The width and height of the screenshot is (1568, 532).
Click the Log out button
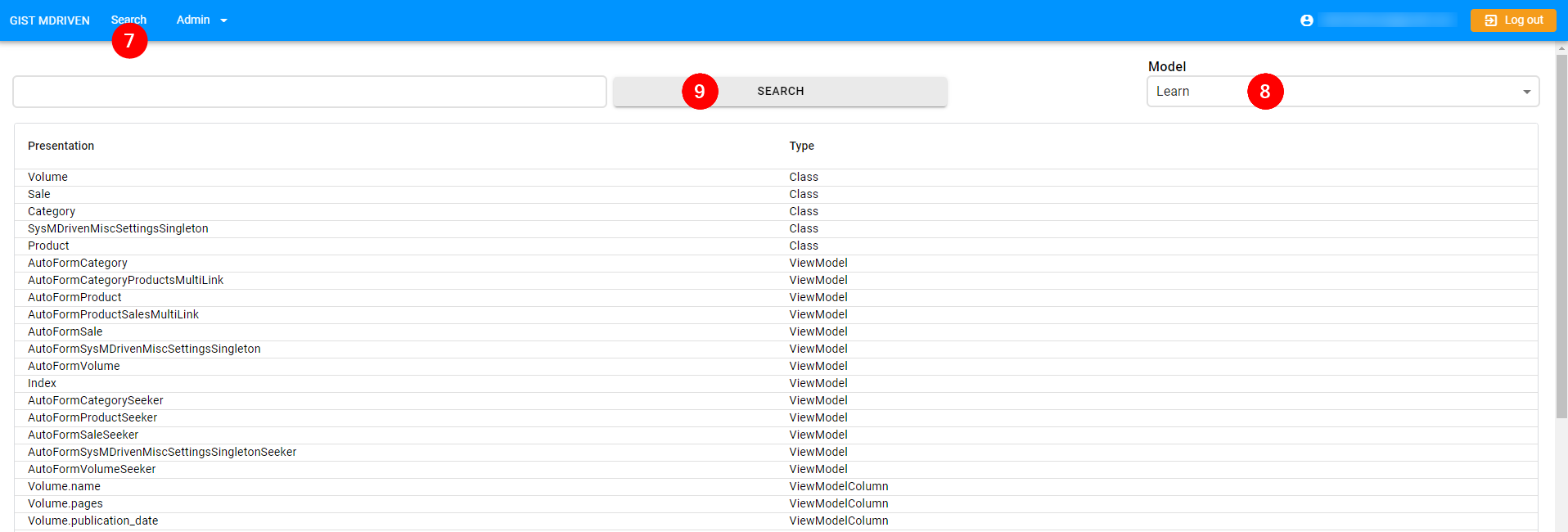coord(1512,20)
